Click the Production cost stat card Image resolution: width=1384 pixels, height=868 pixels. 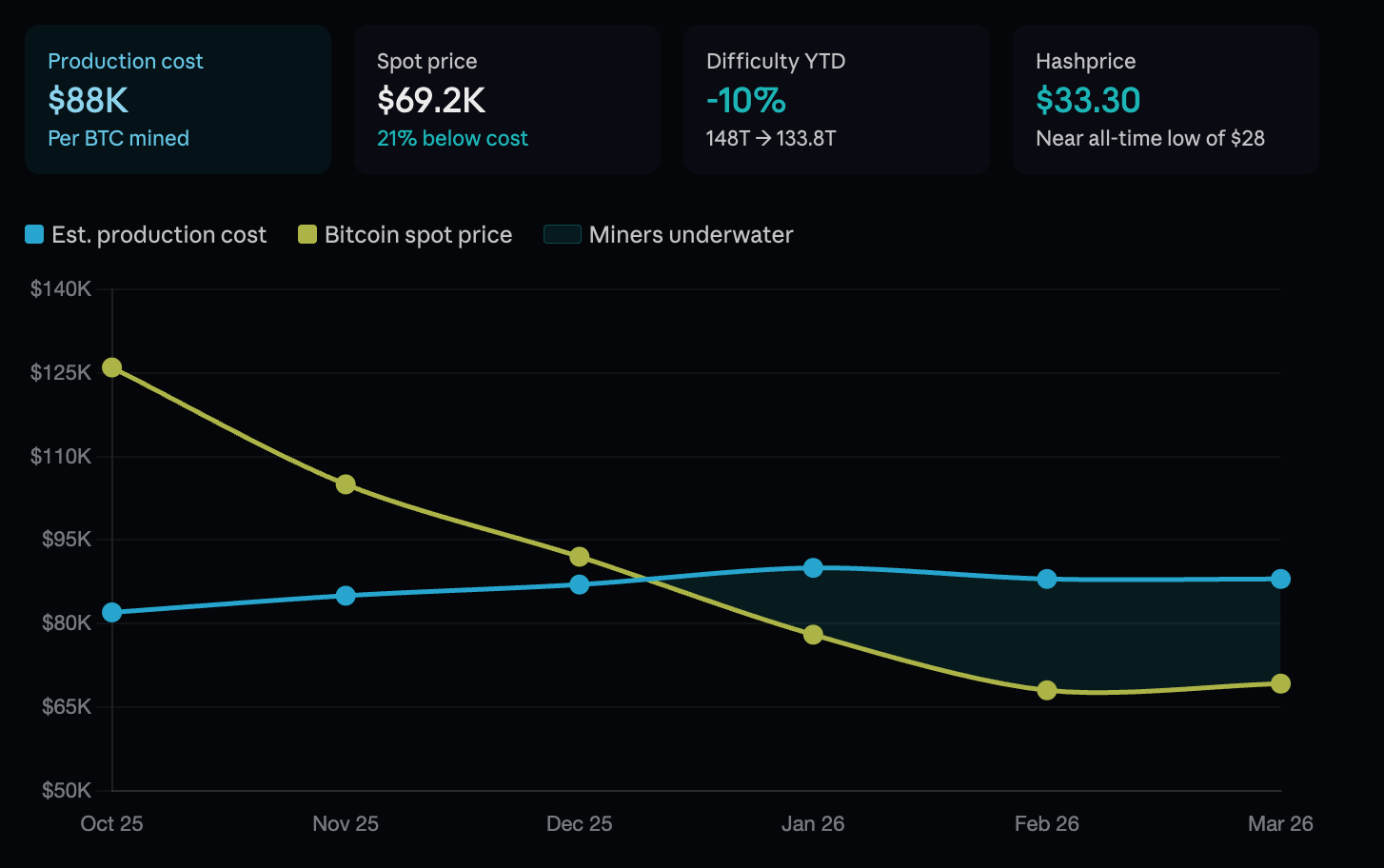coord(178,99)
